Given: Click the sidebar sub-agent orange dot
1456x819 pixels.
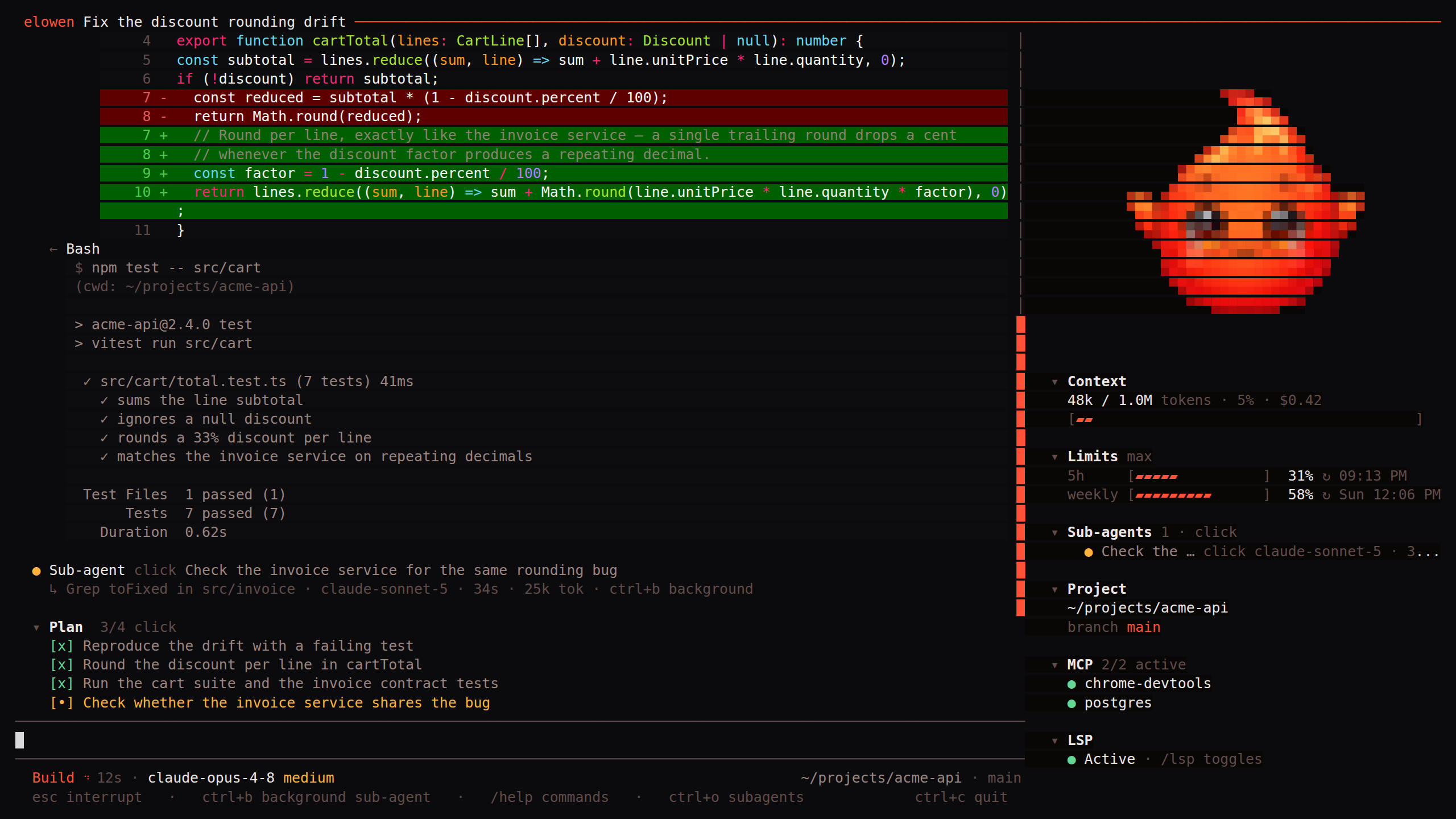Looking at the screenshot, I should [x=1089, y=552].
